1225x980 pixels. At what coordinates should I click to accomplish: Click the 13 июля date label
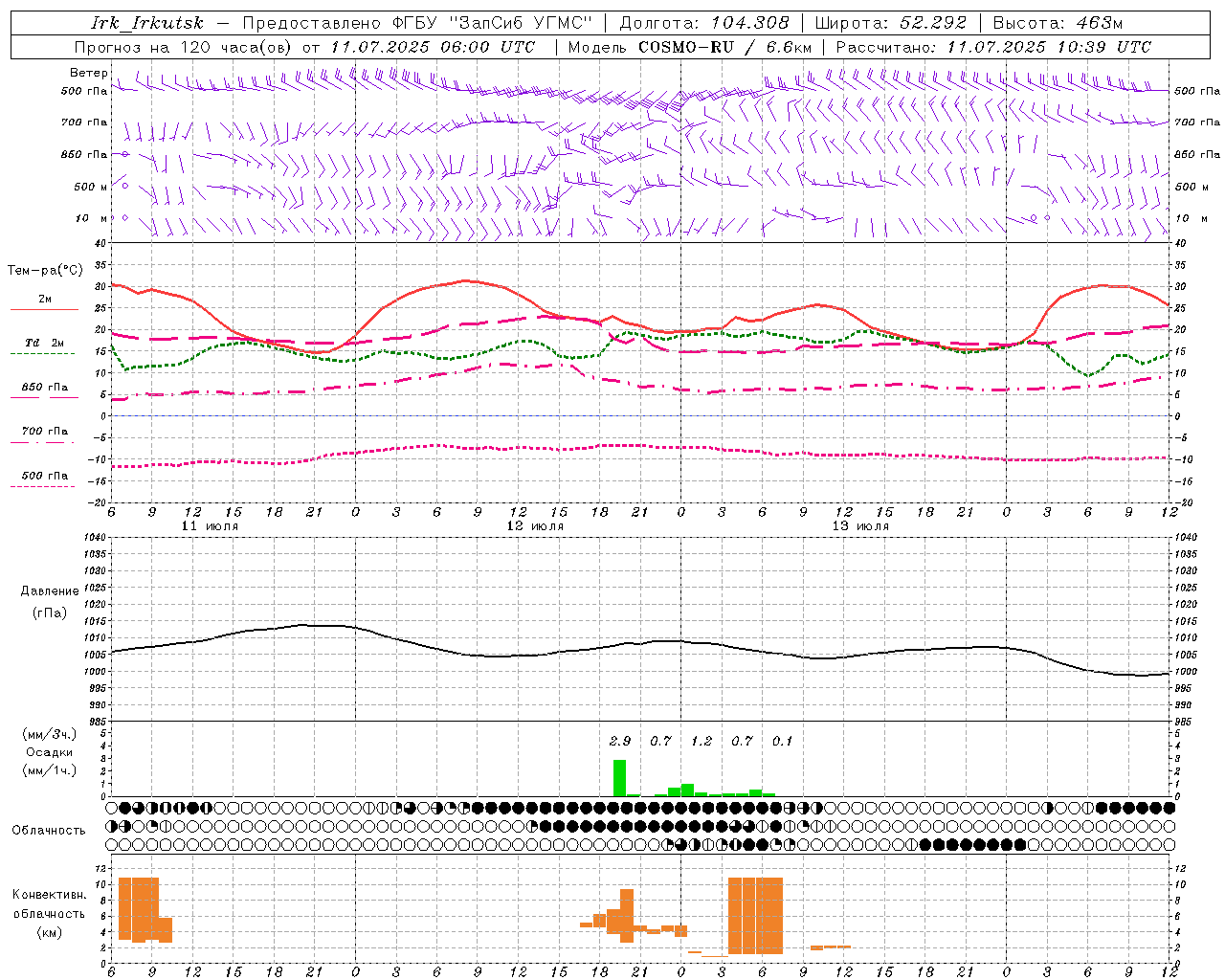point(860,526)
